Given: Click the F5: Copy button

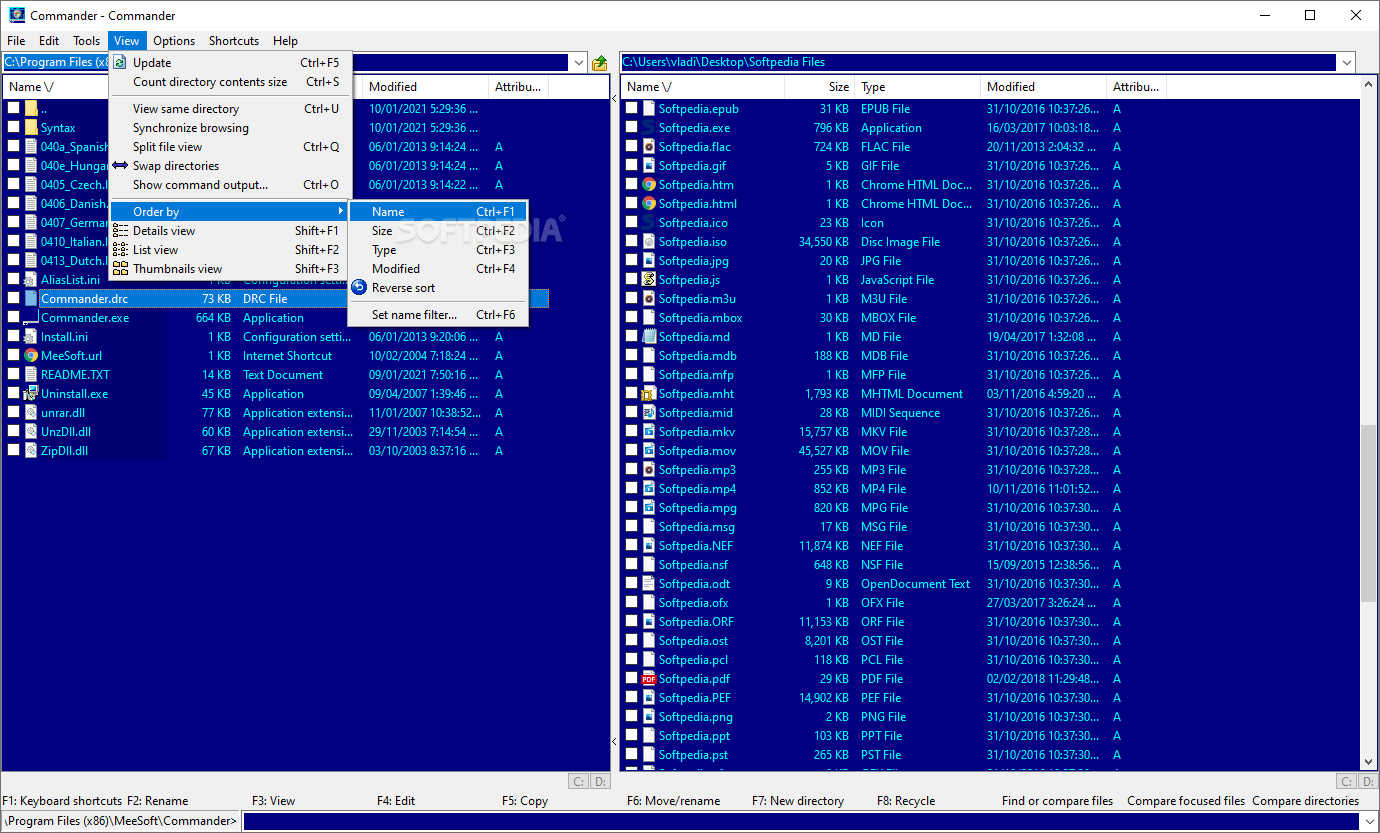Looking at the screenshot, I should (x=525, y=801).
